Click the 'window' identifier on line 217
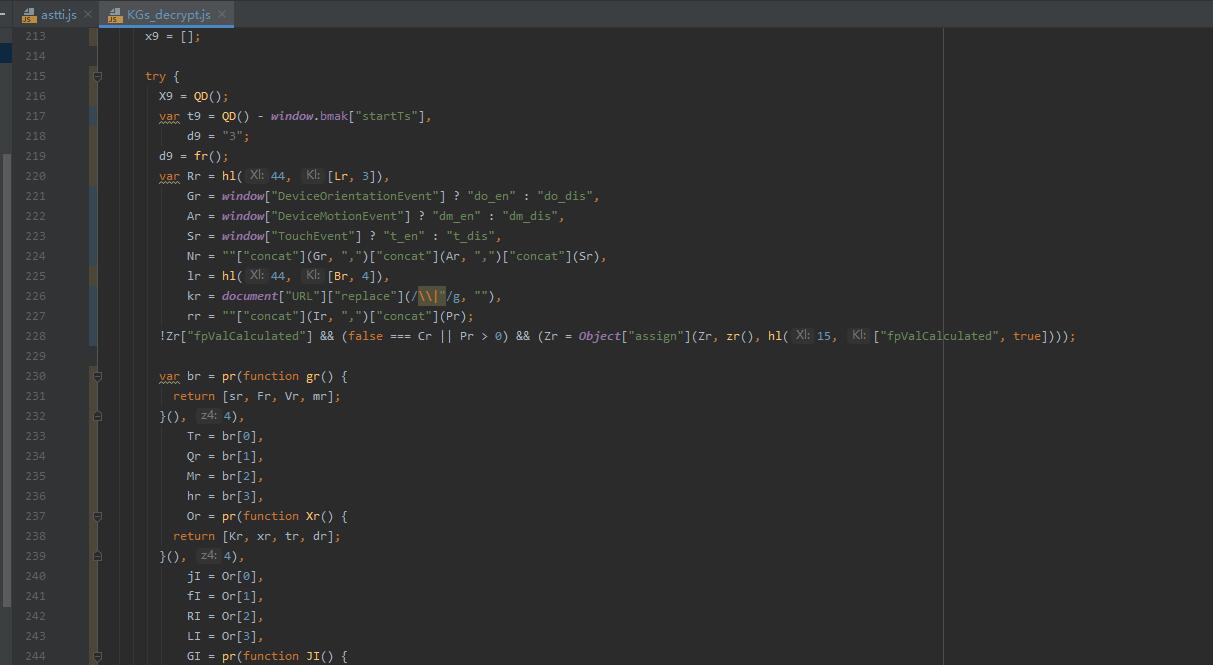The image size is (1213, 665). [x=292, y=116]
